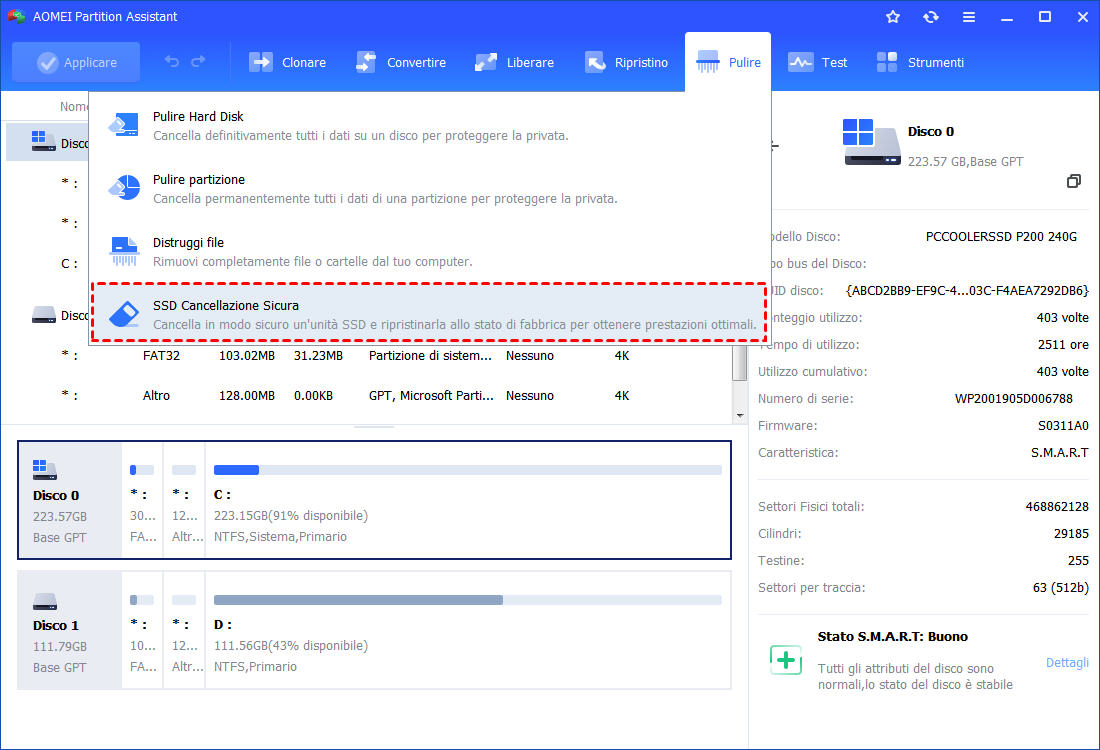1100x750 pixels.
Task: Open the Strumenti menu
Action: tap(920, 62)
